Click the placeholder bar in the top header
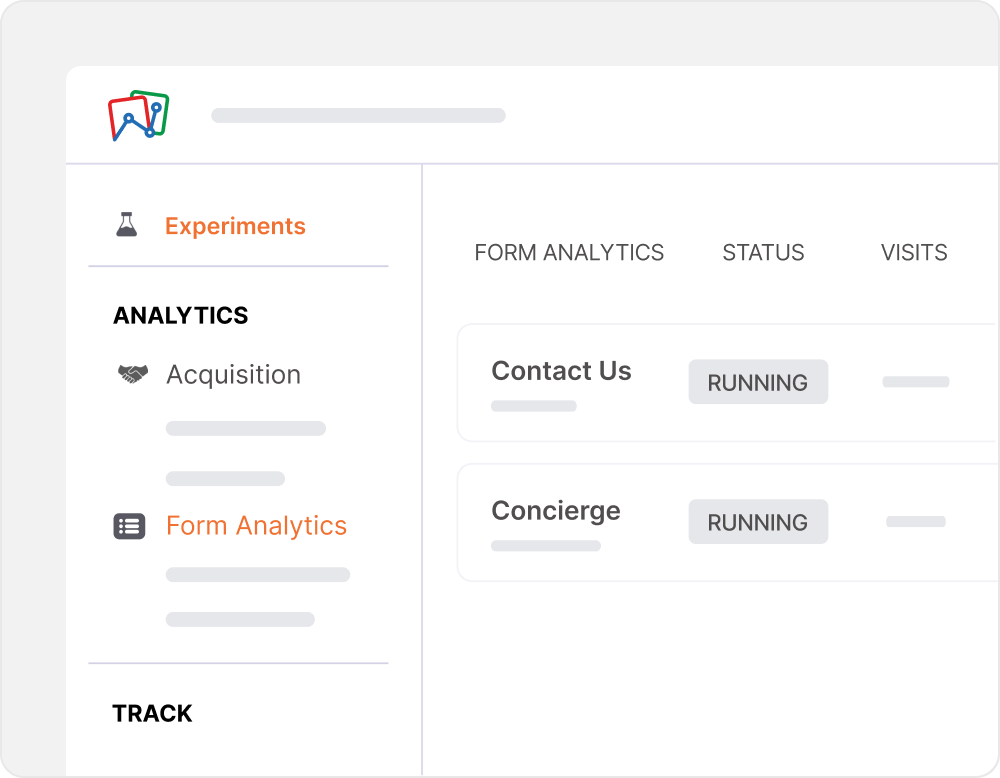1000x778 pixels. point(358,116)
